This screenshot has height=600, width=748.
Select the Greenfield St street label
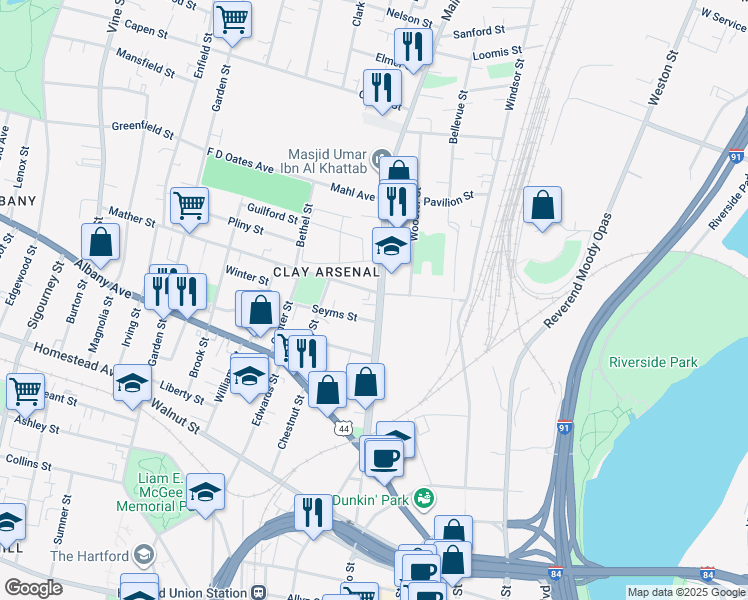pos(143,130)
